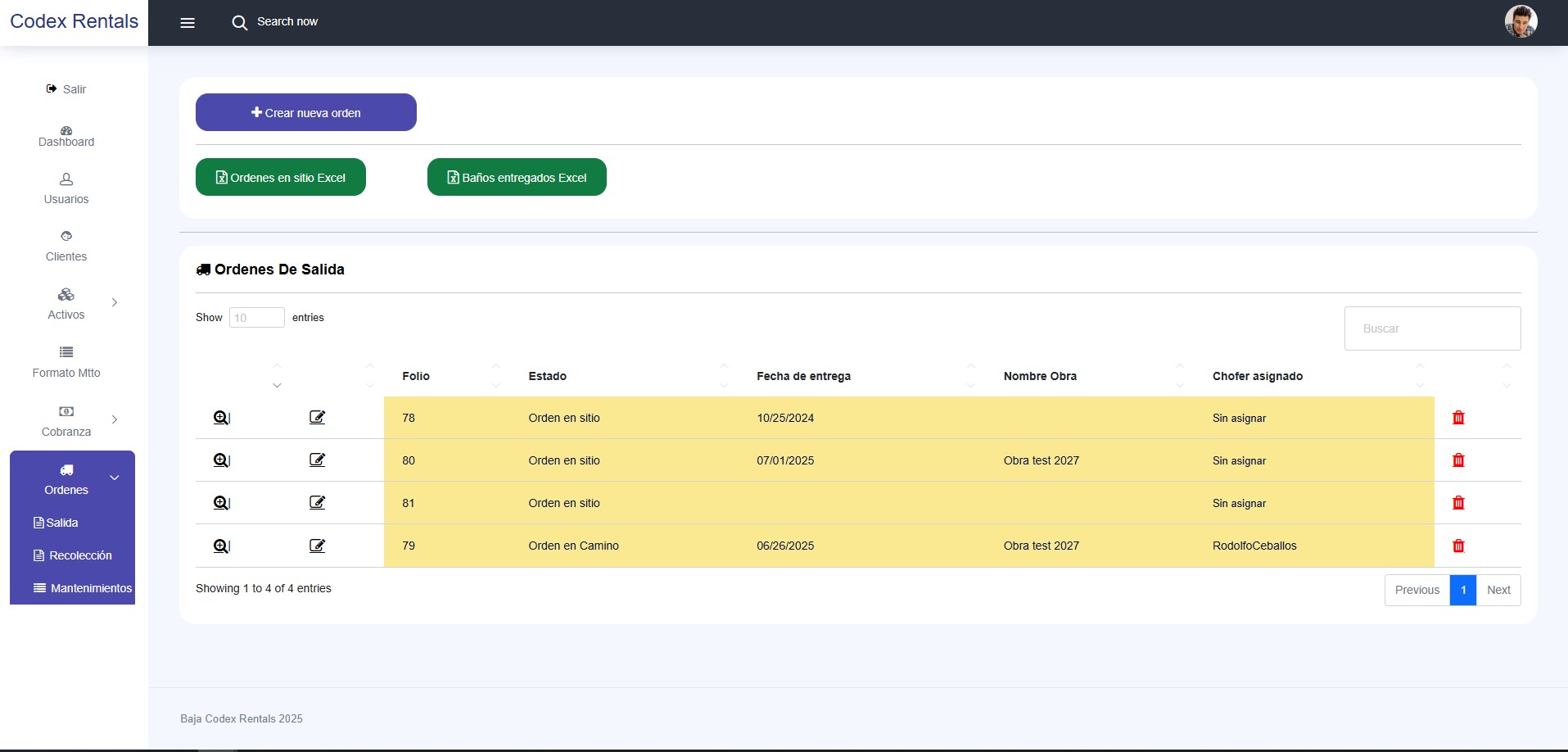Focus the Buscar search field
This screenshot has height=752, width=1568.
pyautogui.click(x=1432, y=328)
